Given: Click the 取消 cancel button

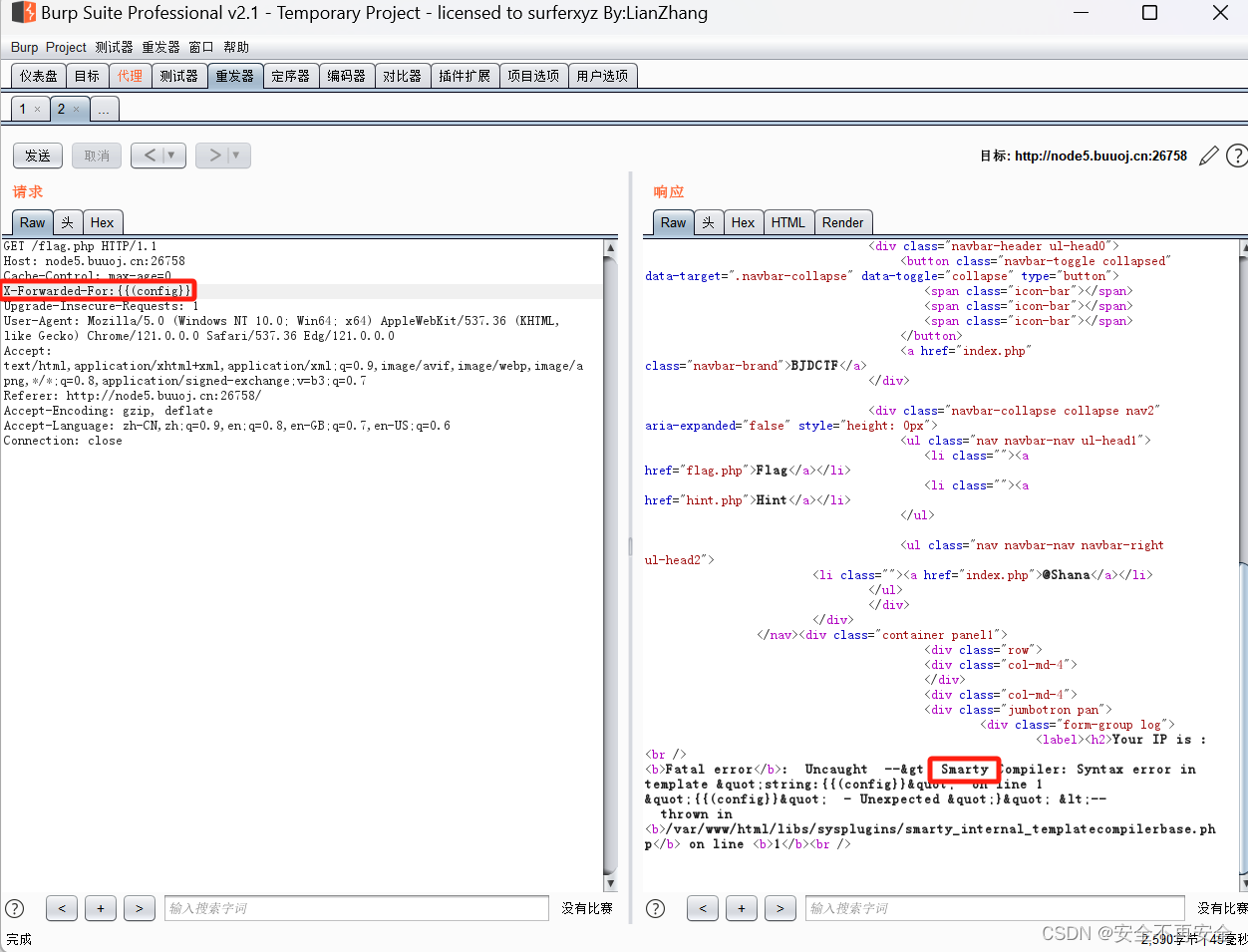Looking at the screenshot, I should 97,156.
